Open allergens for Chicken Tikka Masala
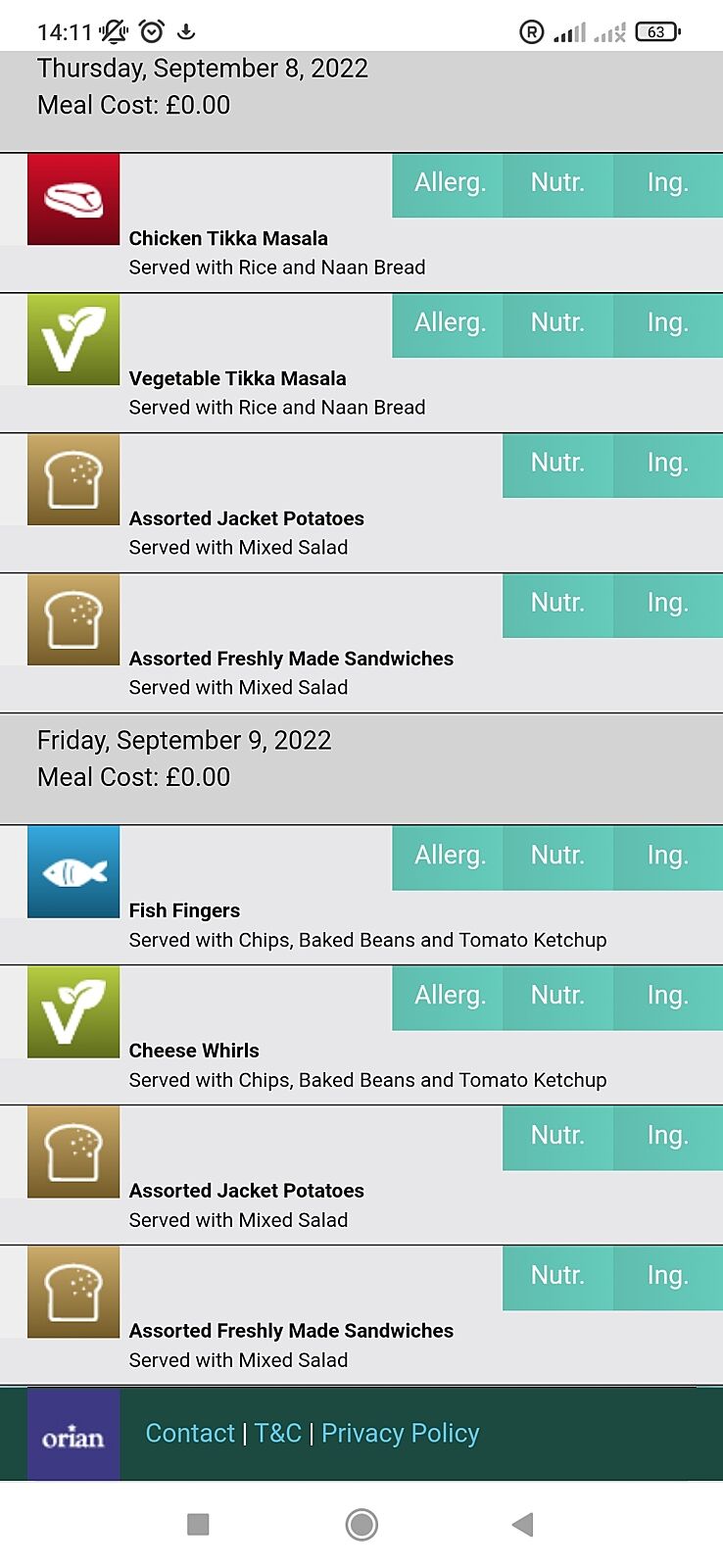The height and width of the screenshot is (1568, 723). coord(449,183)
